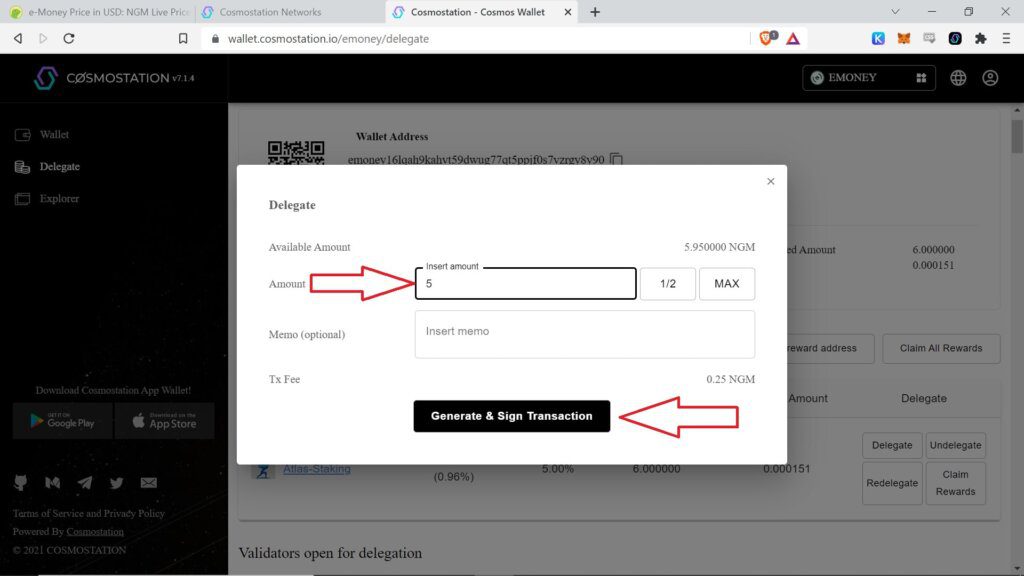Open the Medium icon in sidebar footer
Screen dimensions: 1024x576
[53, 483]
